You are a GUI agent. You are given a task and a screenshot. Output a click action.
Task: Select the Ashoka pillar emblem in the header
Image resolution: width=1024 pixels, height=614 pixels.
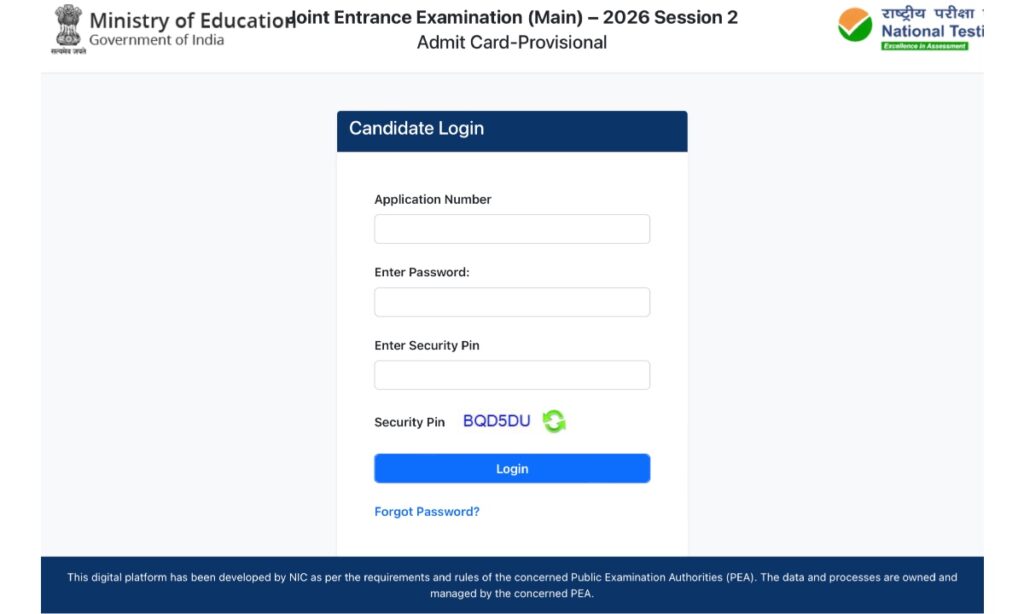[x=66, y=27]
